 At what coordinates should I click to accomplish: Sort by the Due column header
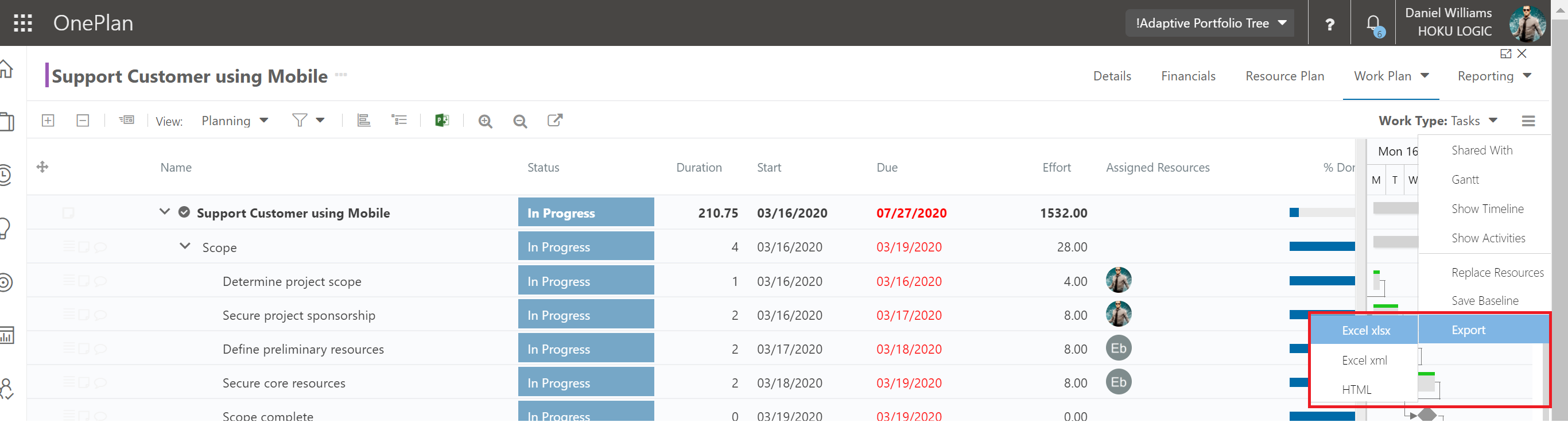coord(887,168)
